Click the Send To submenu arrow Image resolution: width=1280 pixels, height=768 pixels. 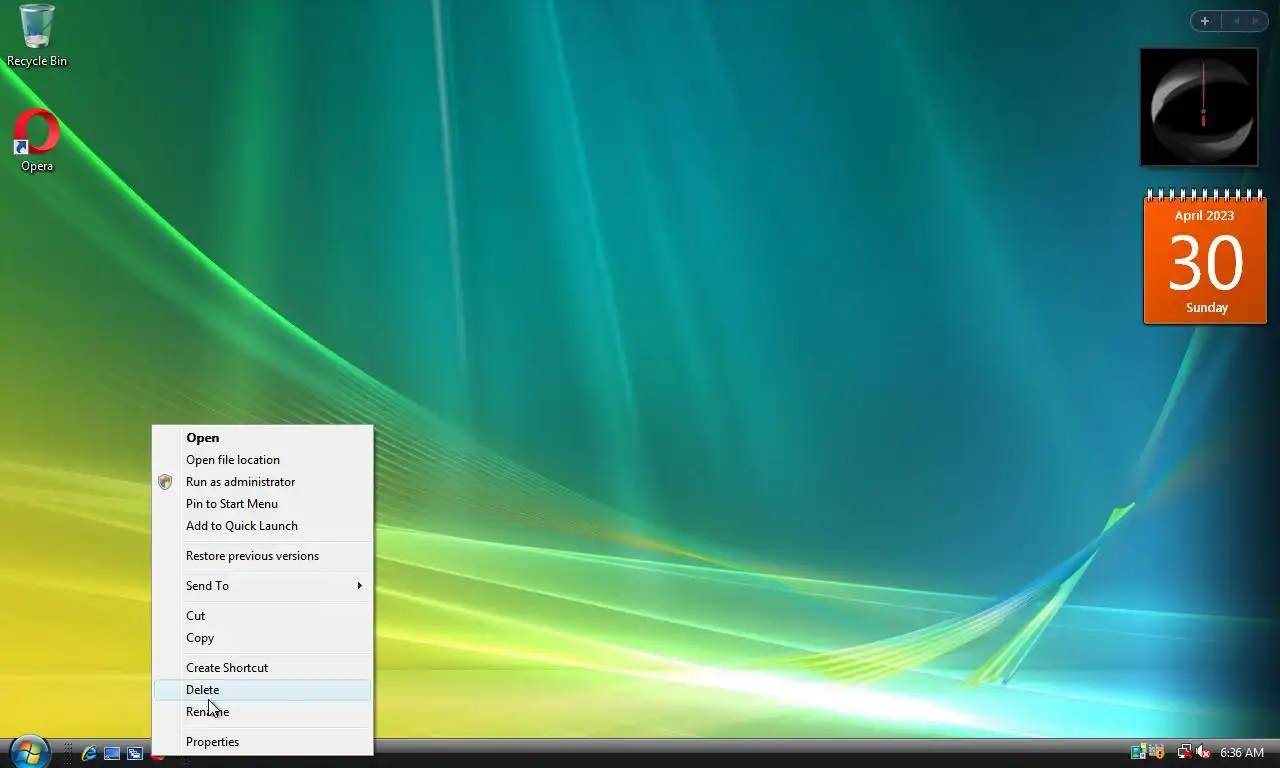coord(360,586)
